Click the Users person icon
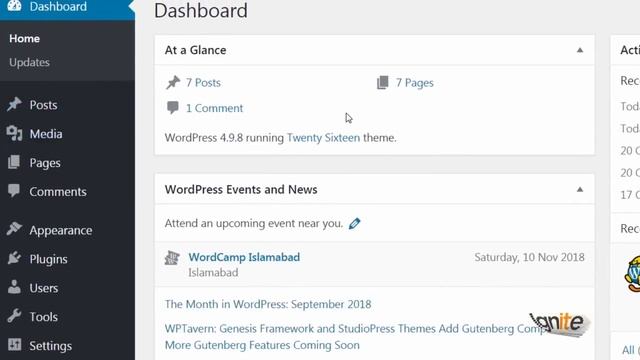Image resolution: width=640 pixels, height=360 pixels. pyautogui.click(x=14, y=287)
